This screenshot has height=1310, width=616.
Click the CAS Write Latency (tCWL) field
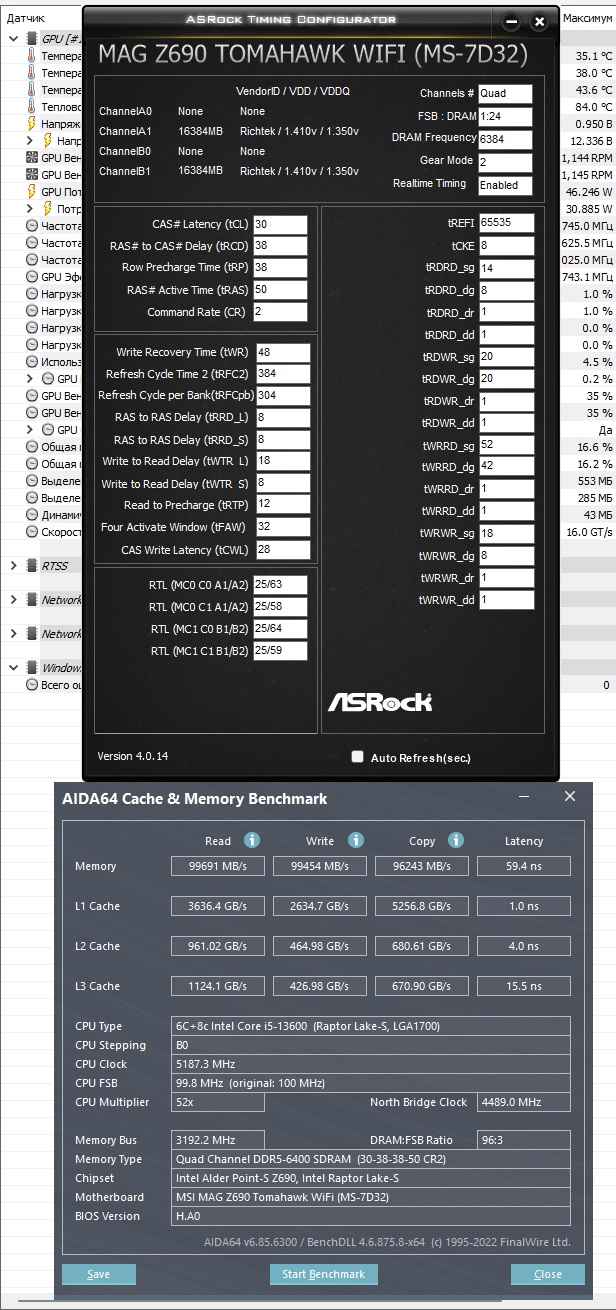[x=283, y=549]
